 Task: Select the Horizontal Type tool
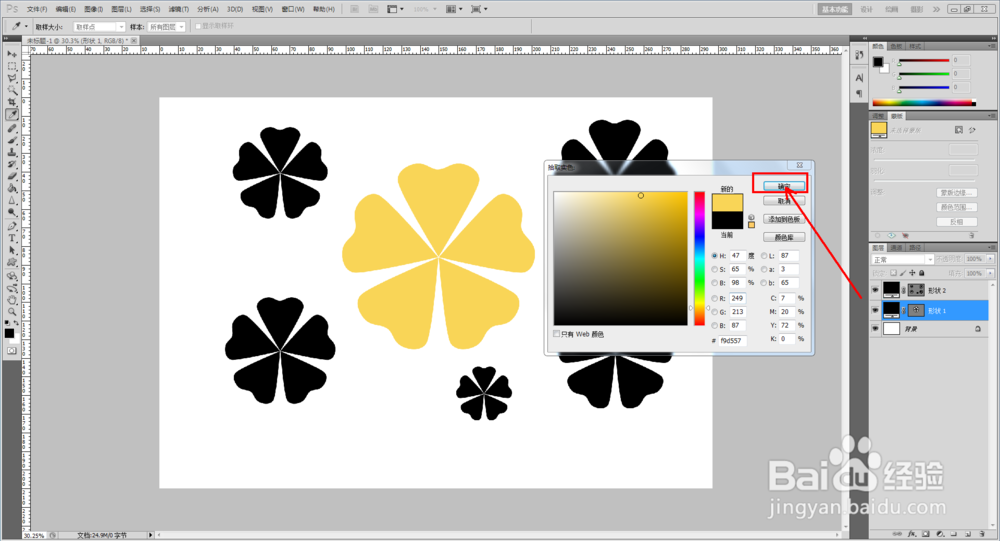tap(11, 239)
